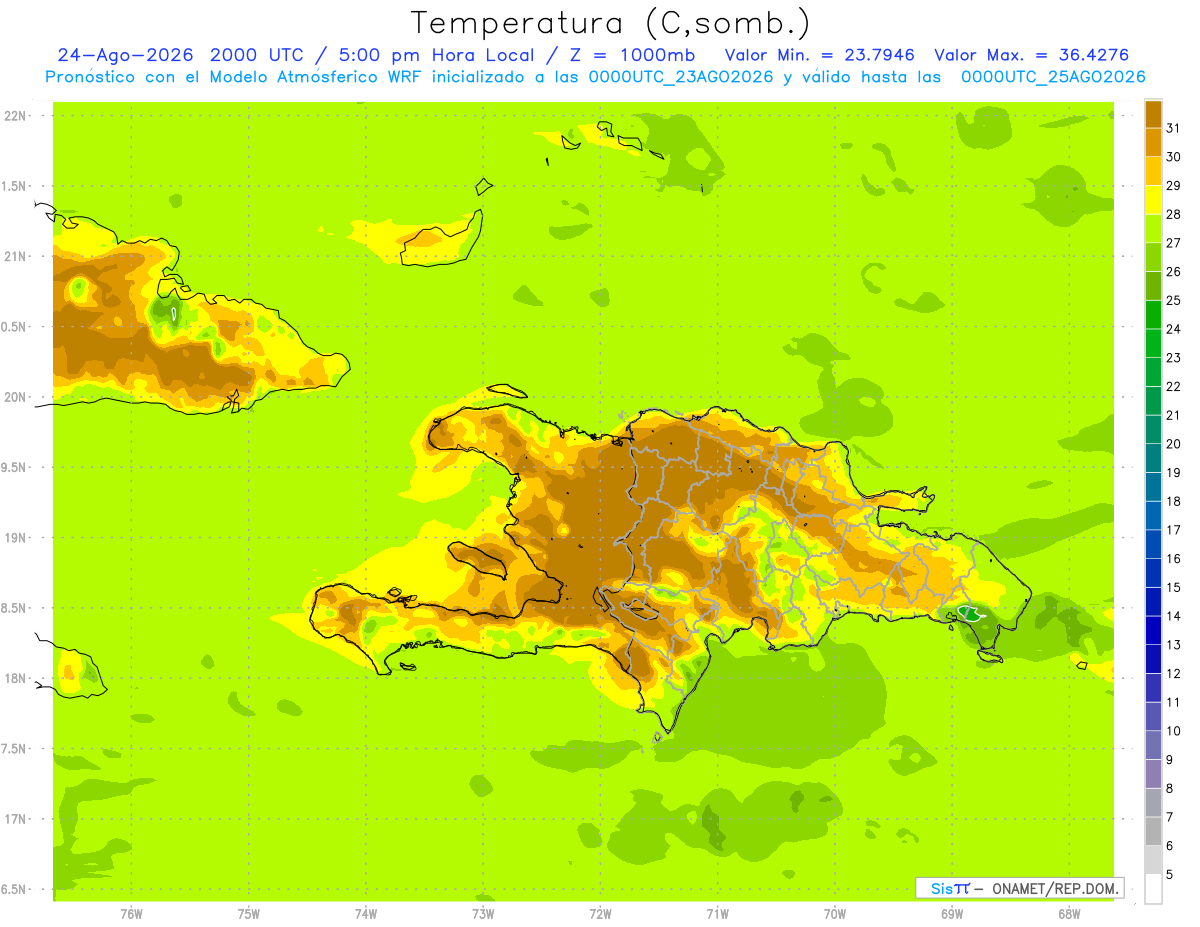Click the '7.5N' latitude axis label
1200x927 pixels.
[14, 749]
